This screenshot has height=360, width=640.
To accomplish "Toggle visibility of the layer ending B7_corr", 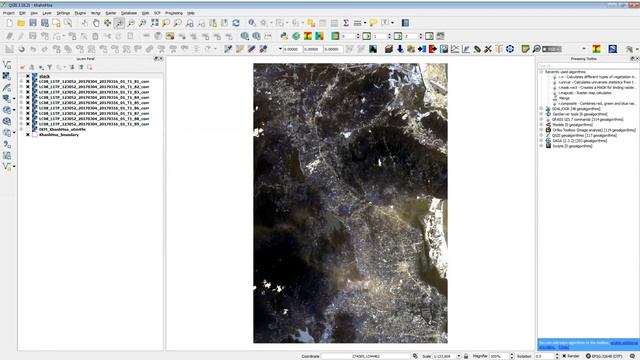I will click(28, 113).
